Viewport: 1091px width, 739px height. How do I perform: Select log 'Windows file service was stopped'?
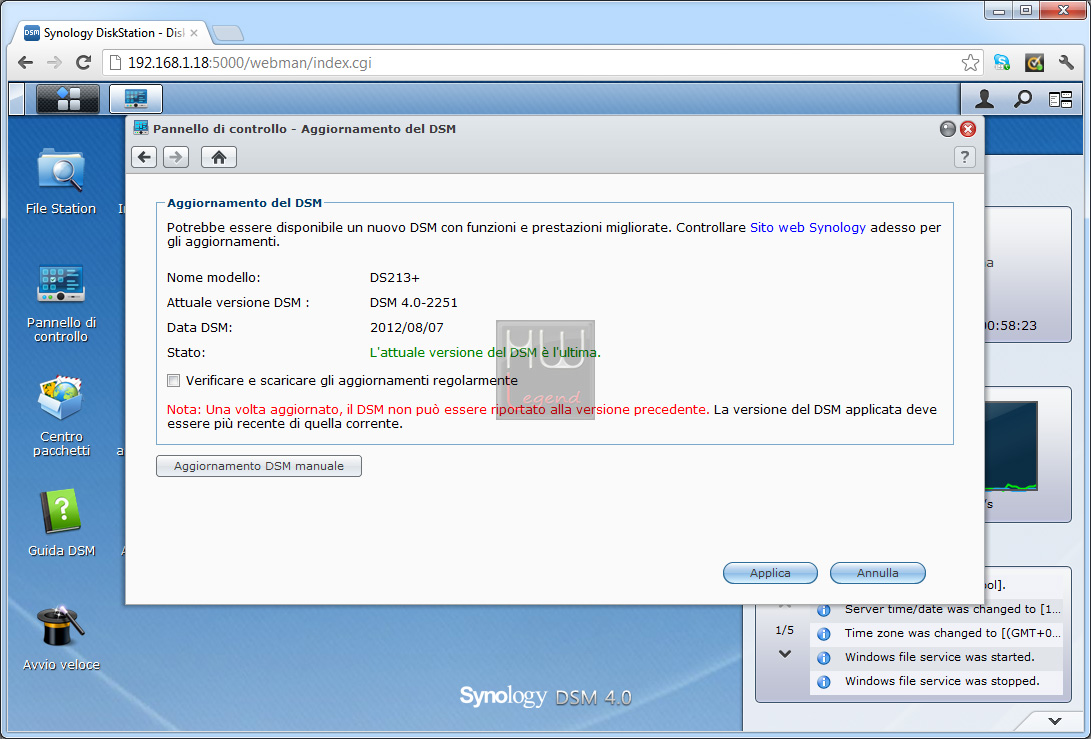pyautogui.click(x=937, y=681)
